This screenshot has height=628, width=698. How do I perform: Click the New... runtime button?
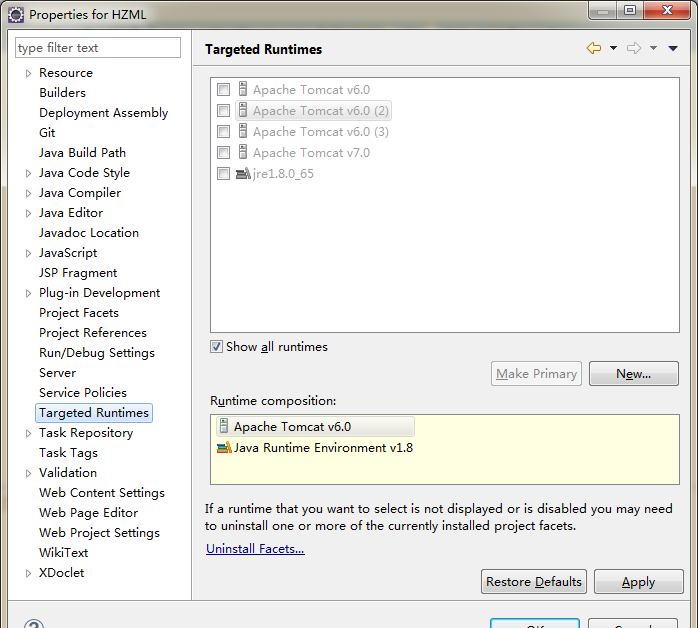pyautogui.click(x=633, y=373)
